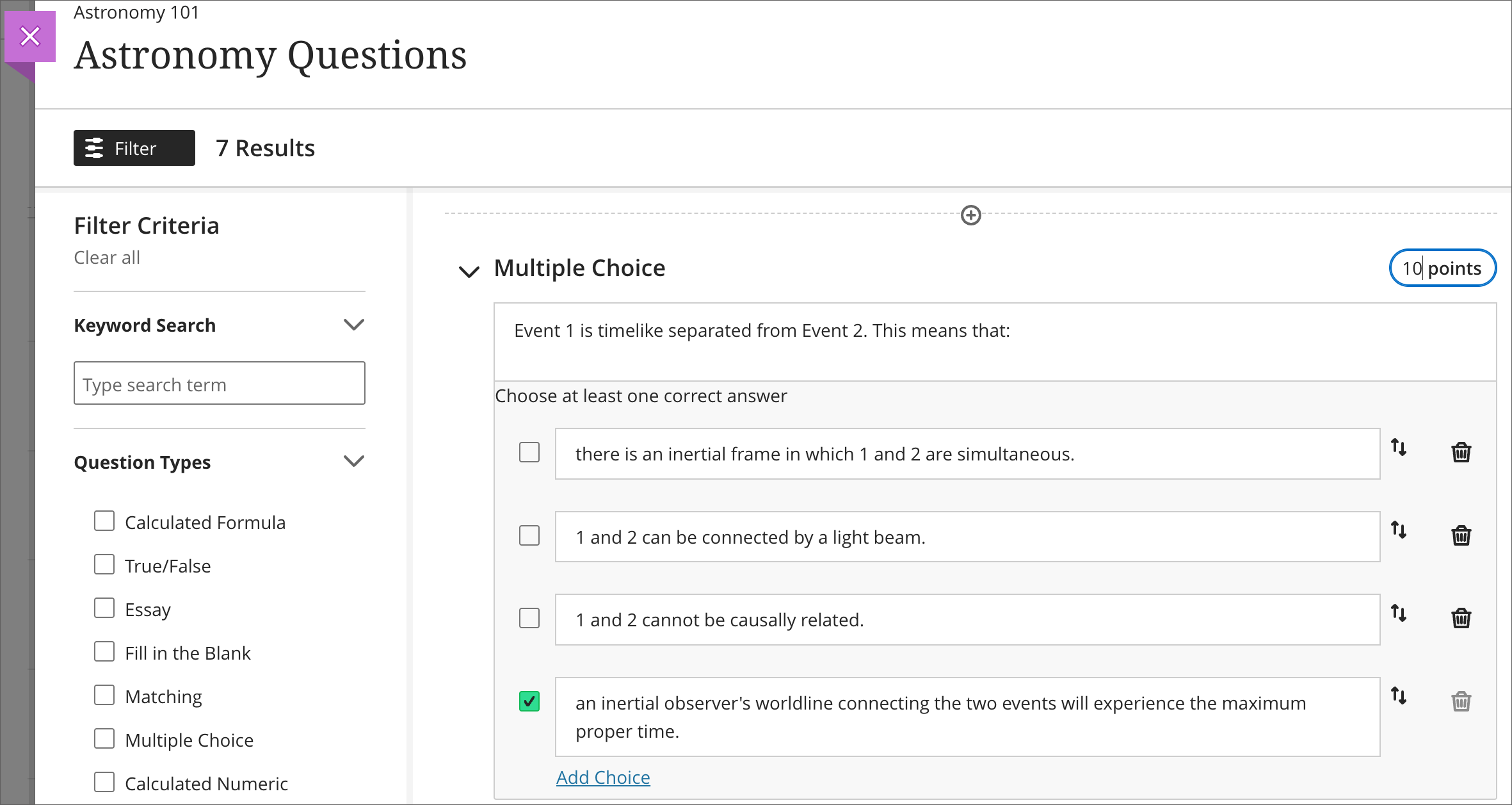
Task: Click the Add Choice link
Action: 602,777
